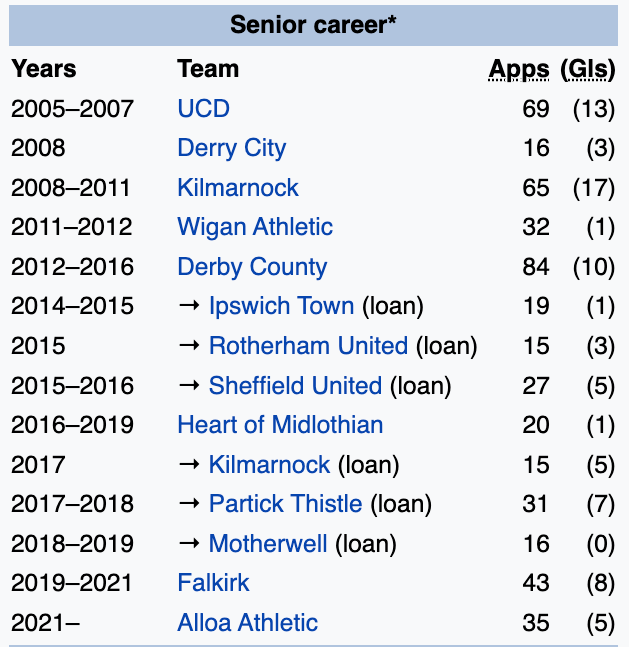
Task: Click the Team column header
Action: click(208, 69)
